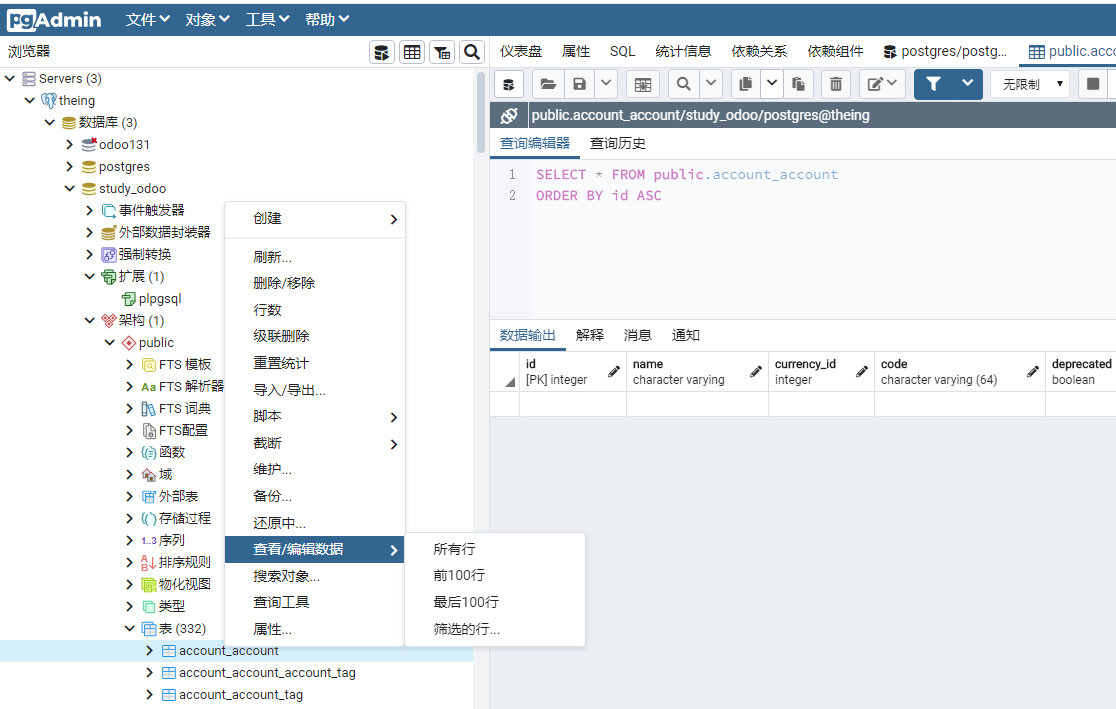This screenshot has width=1116, height=709.
Task: Choose 创建 in the context menu
Action: click(x=315, y=219)
